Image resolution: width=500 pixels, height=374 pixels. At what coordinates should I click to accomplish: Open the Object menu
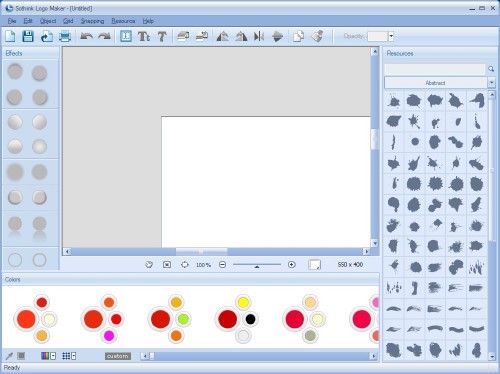(48, 21)
